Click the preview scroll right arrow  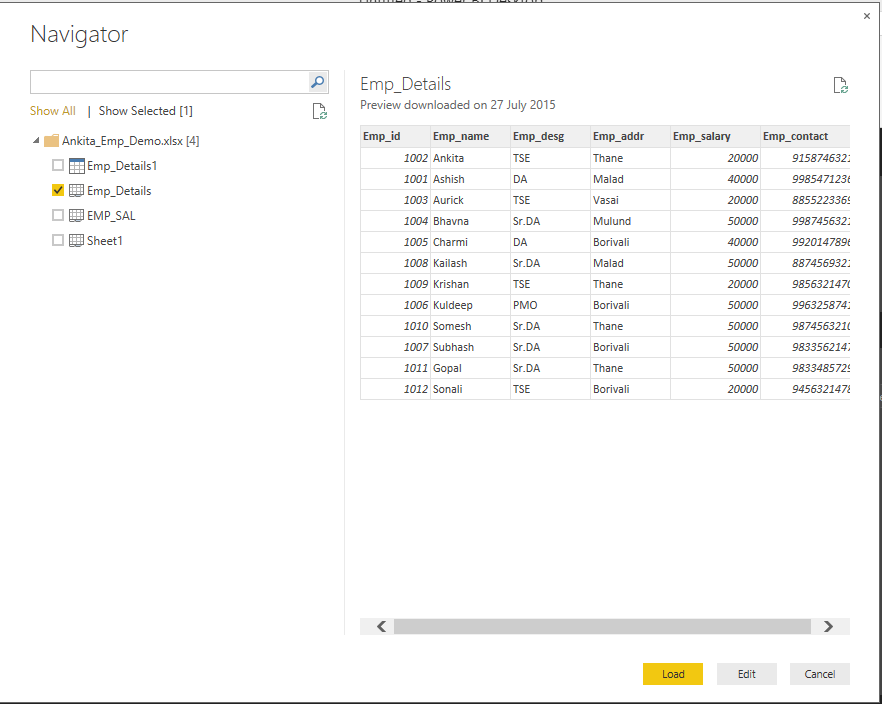[x=829, y=626]
